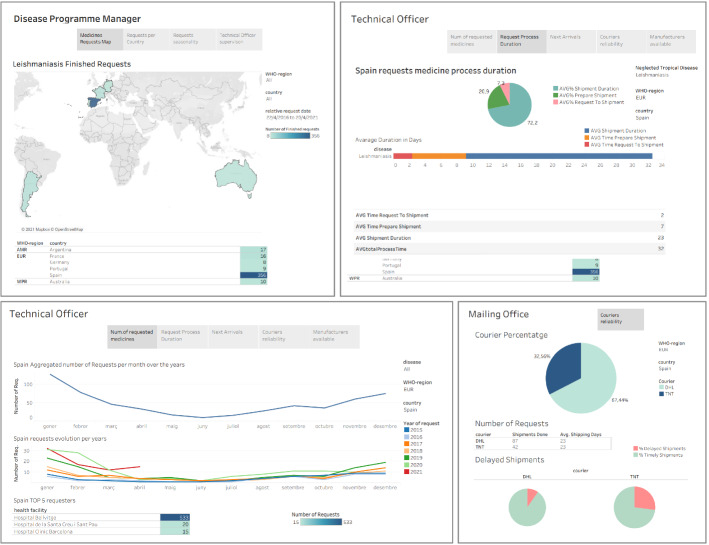Select Hospital Clinic Barcelona row
The image size is (709, 545).
(101, 531)
